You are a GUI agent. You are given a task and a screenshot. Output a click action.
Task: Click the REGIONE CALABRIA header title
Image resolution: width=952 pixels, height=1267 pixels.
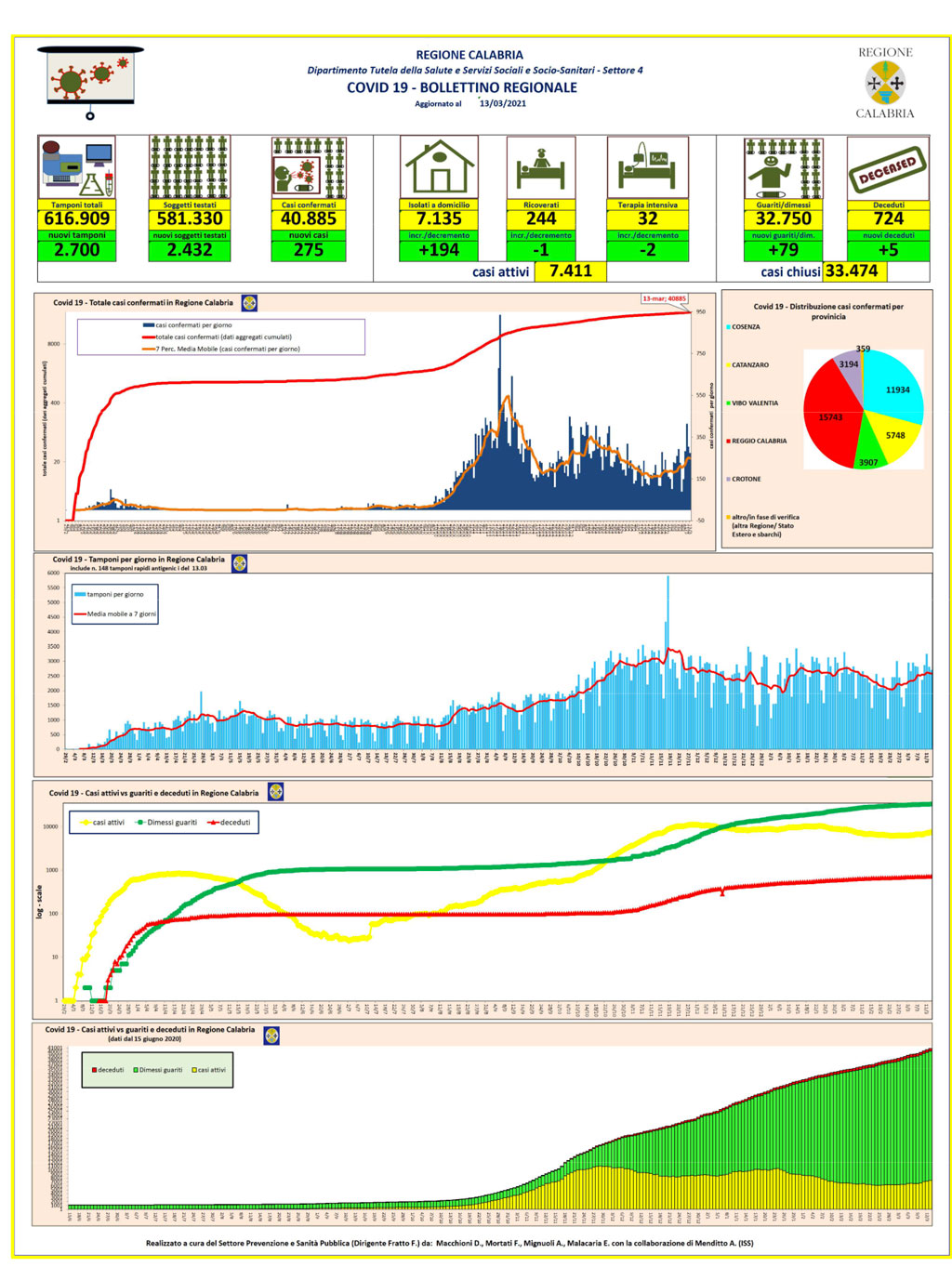pos(469,56)
